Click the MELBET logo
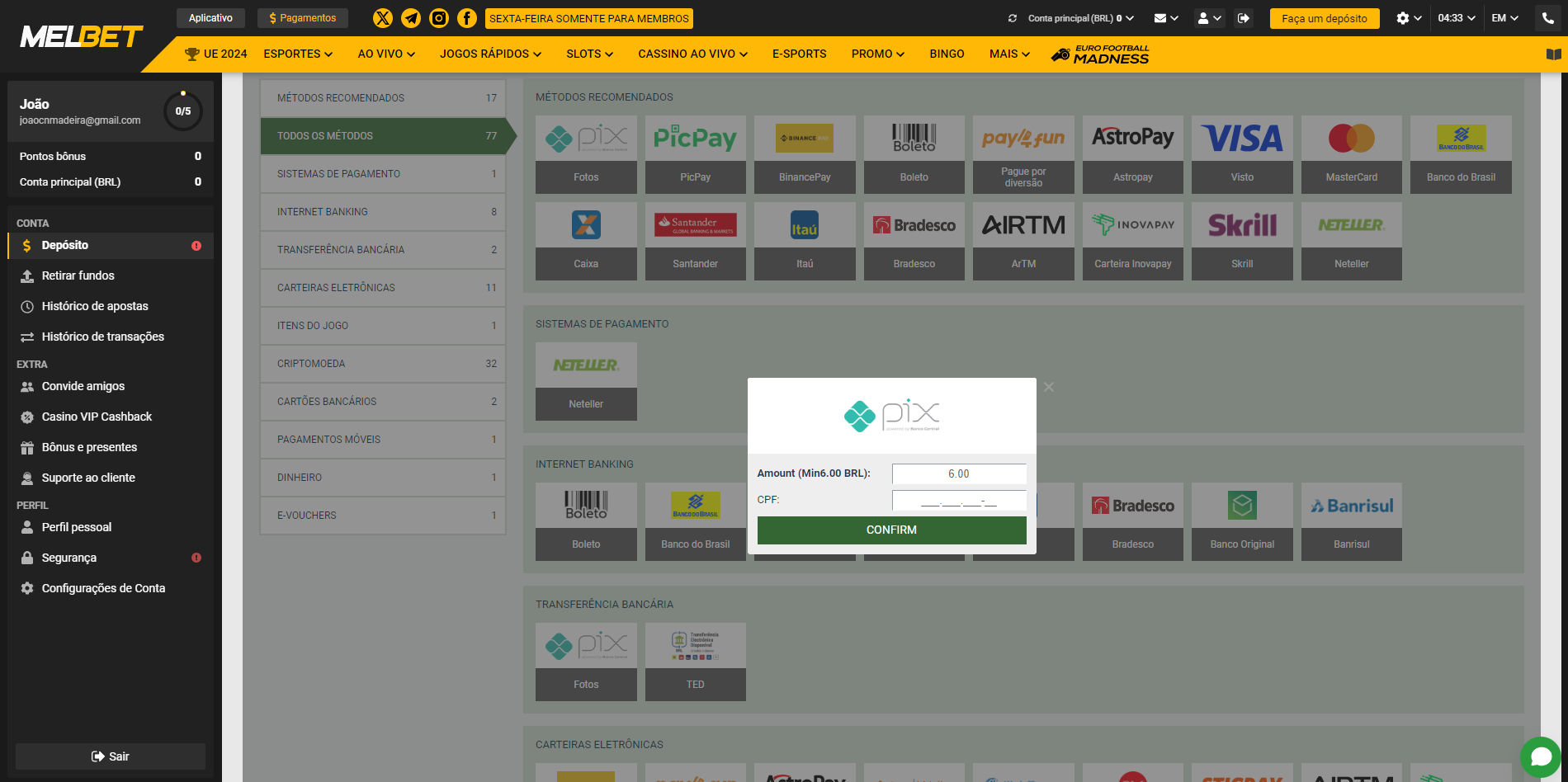 (x=81, y=36)
